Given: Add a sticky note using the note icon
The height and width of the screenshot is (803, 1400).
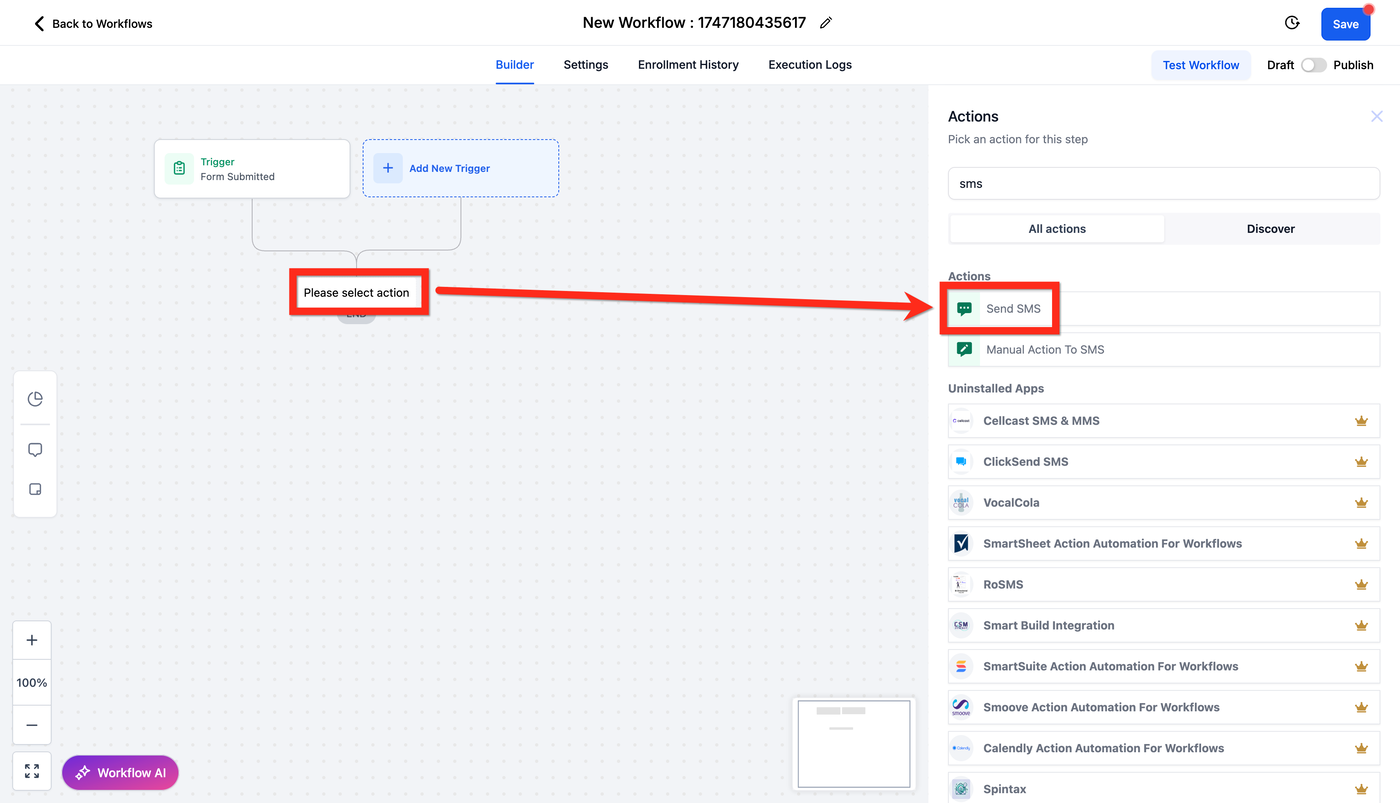Looking at the screenshot, I should point(35,490).
